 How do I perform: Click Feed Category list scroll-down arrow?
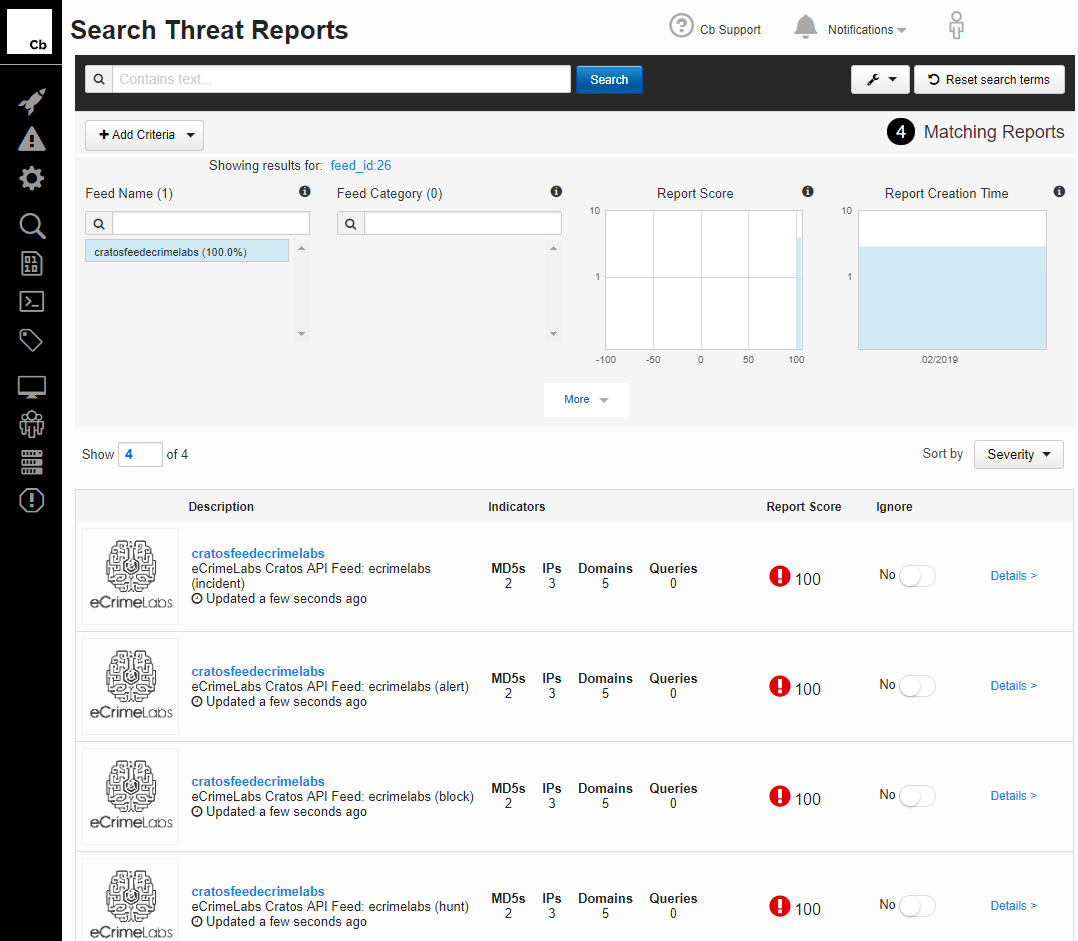click(x=553, y=334)
